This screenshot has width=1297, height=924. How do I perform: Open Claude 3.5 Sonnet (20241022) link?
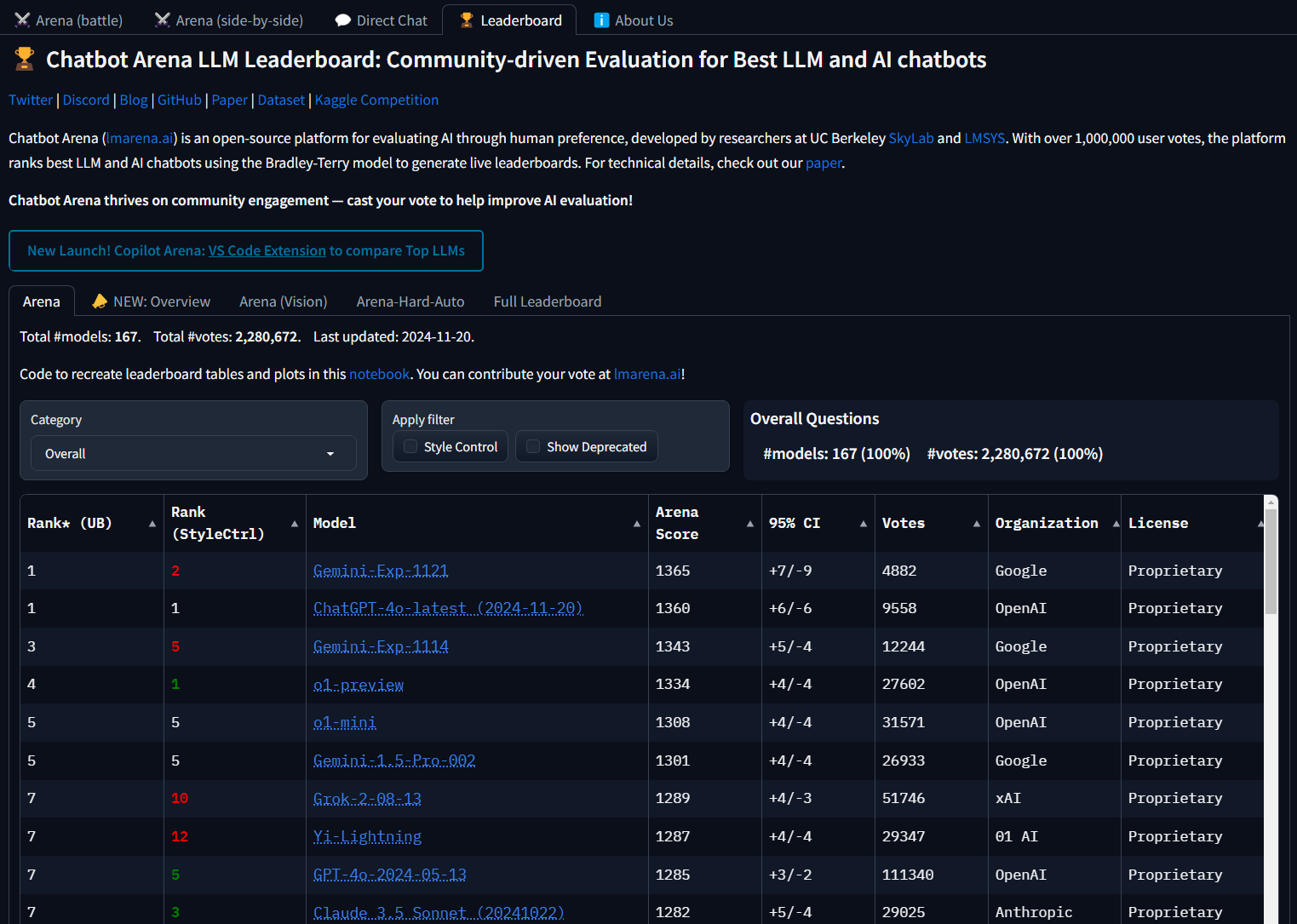click(439, 912)
